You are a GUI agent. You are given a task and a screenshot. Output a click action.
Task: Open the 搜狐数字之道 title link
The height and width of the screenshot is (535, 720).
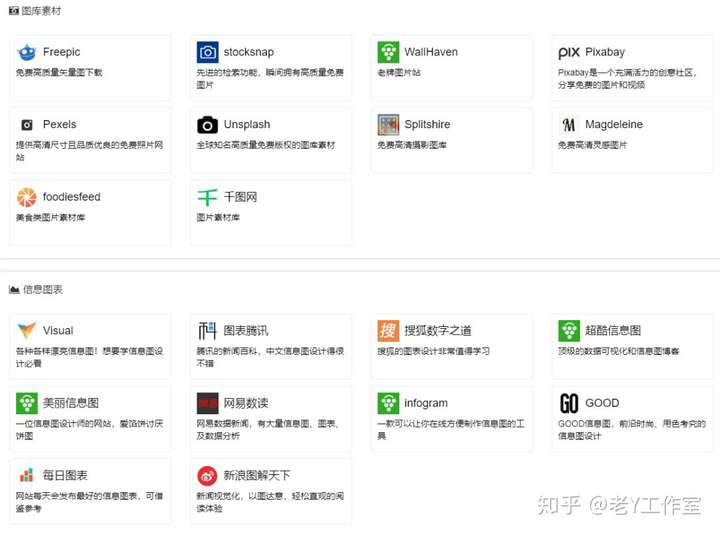[x=438, y=331]
